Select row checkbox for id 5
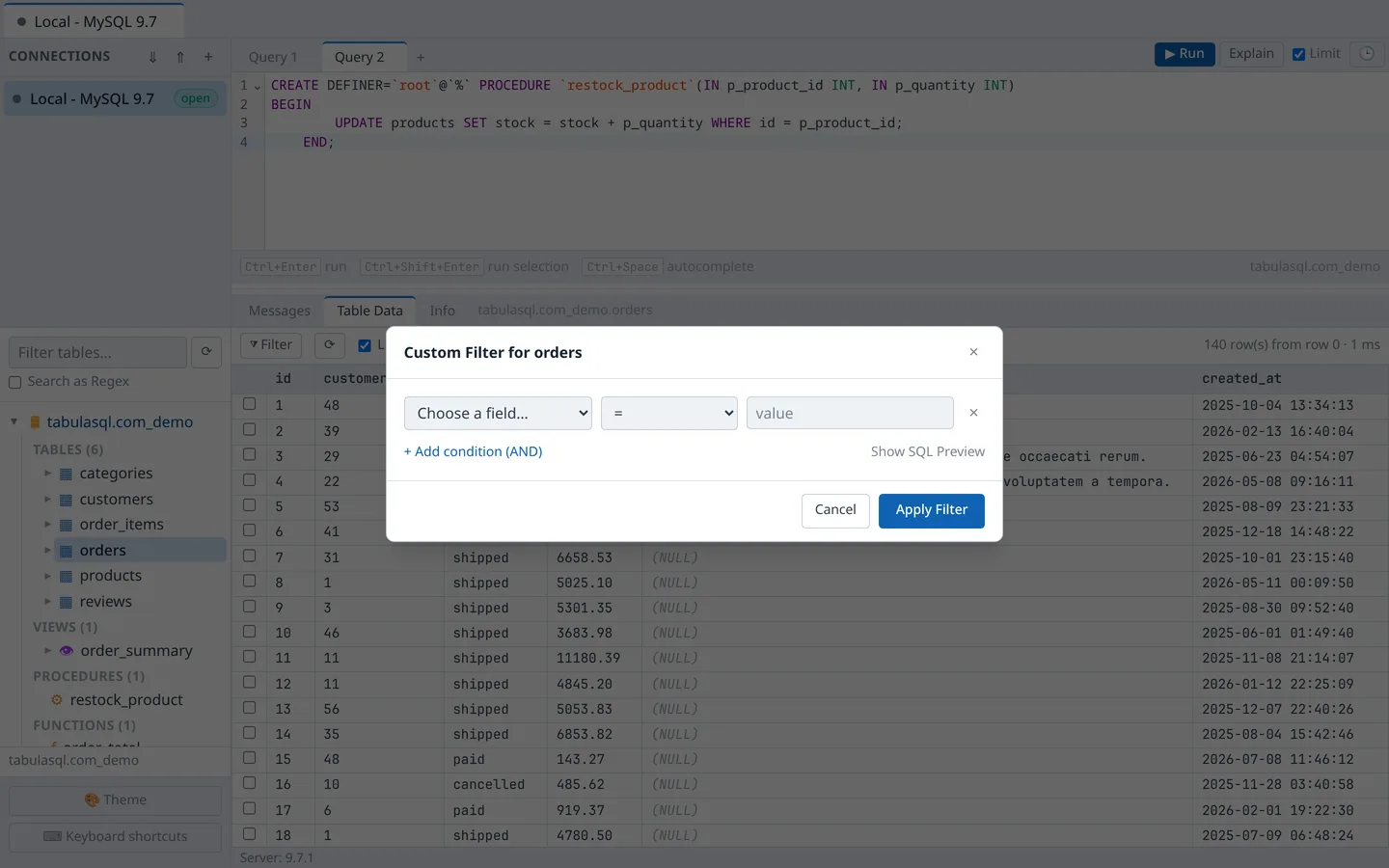 pos(249,505)
